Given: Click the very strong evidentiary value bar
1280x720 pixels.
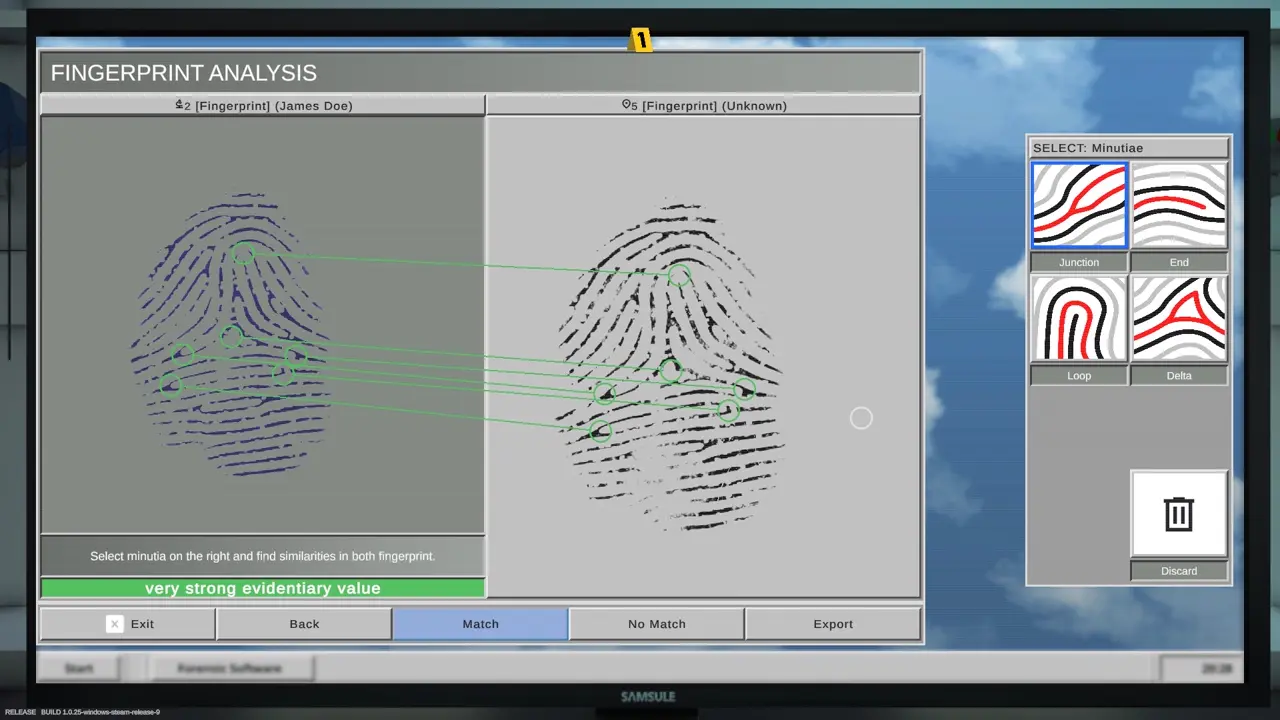Looking at the screenshot, I should coord(263,588).
